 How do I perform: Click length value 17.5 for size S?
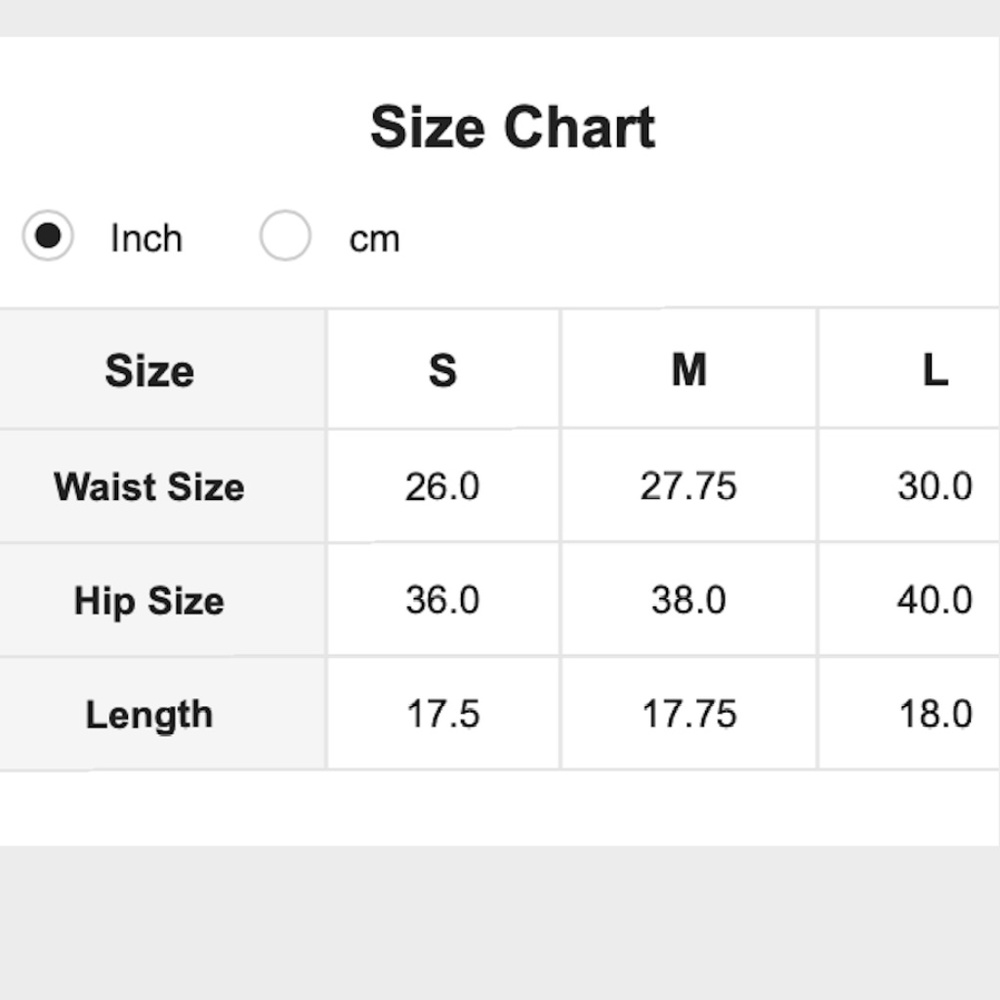point(443,714)
